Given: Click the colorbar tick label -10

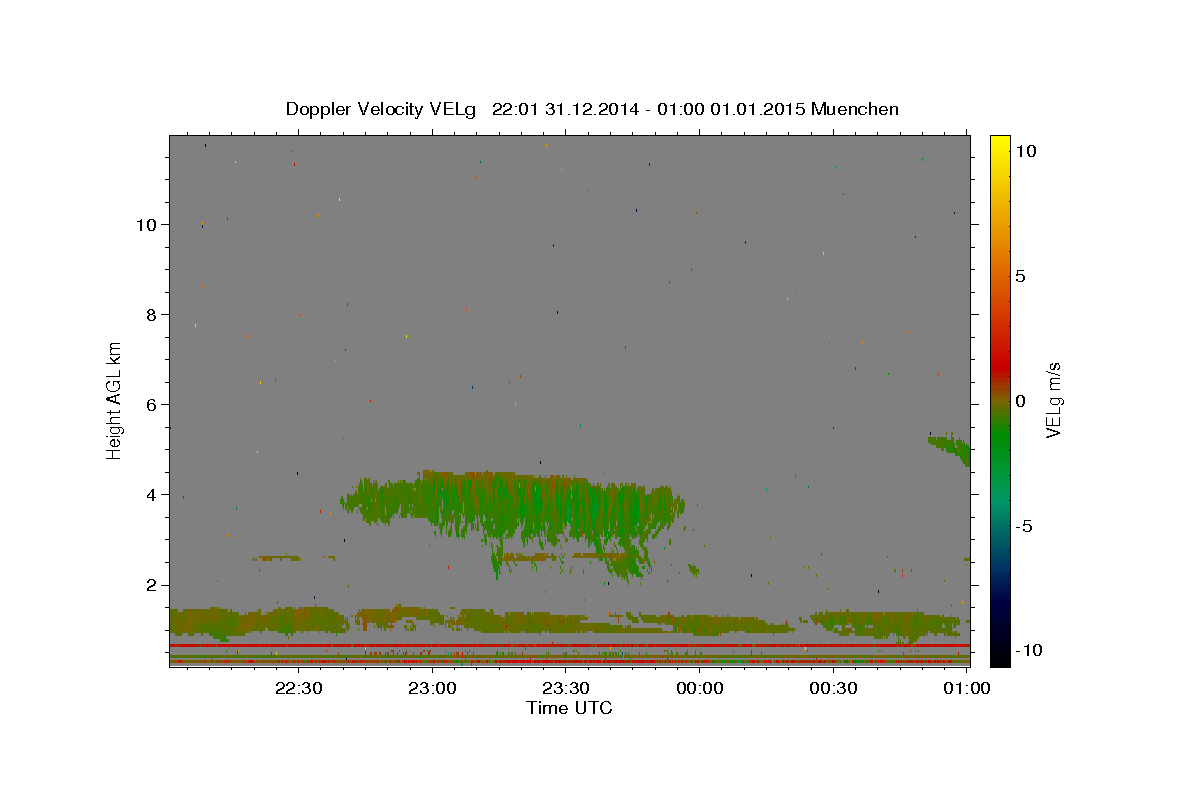Looking at the screenshot, I should tap(1030, 650).
